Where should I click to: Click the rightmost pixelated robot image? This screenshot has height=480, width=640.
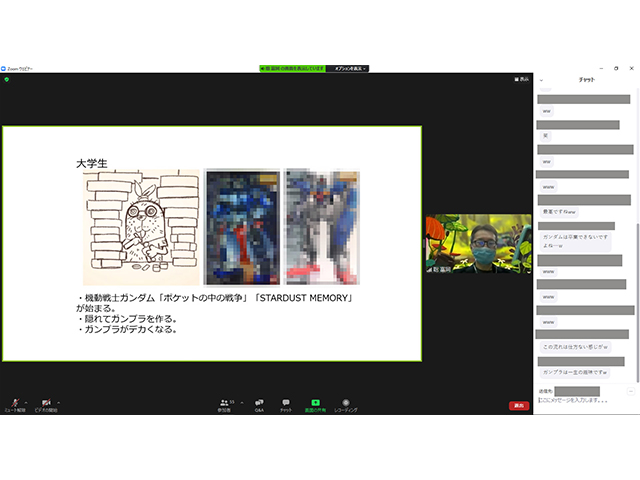click(x=322, y=227)
